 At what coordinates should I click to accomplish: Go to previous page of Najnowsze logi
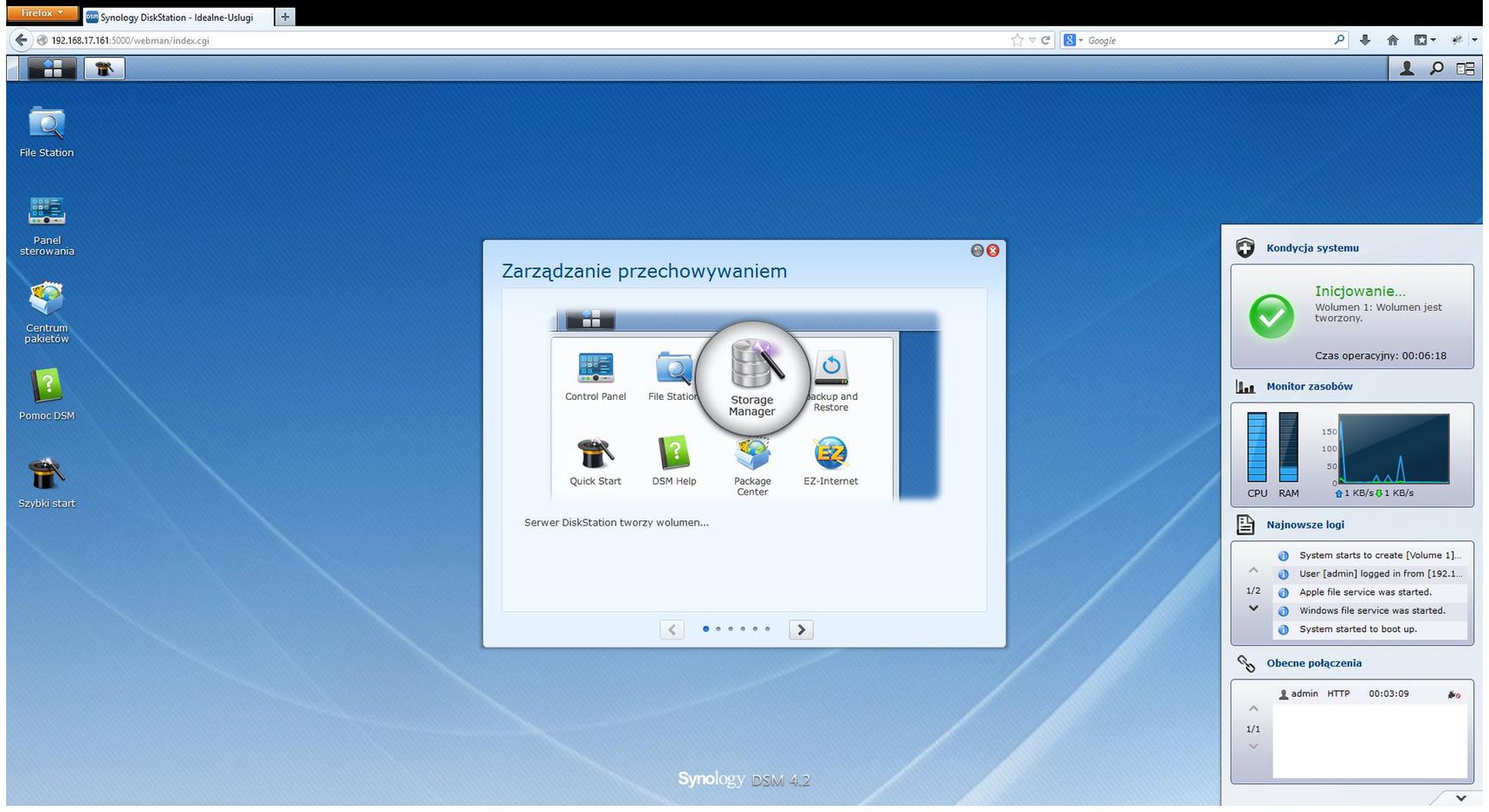click(1253, 570)
